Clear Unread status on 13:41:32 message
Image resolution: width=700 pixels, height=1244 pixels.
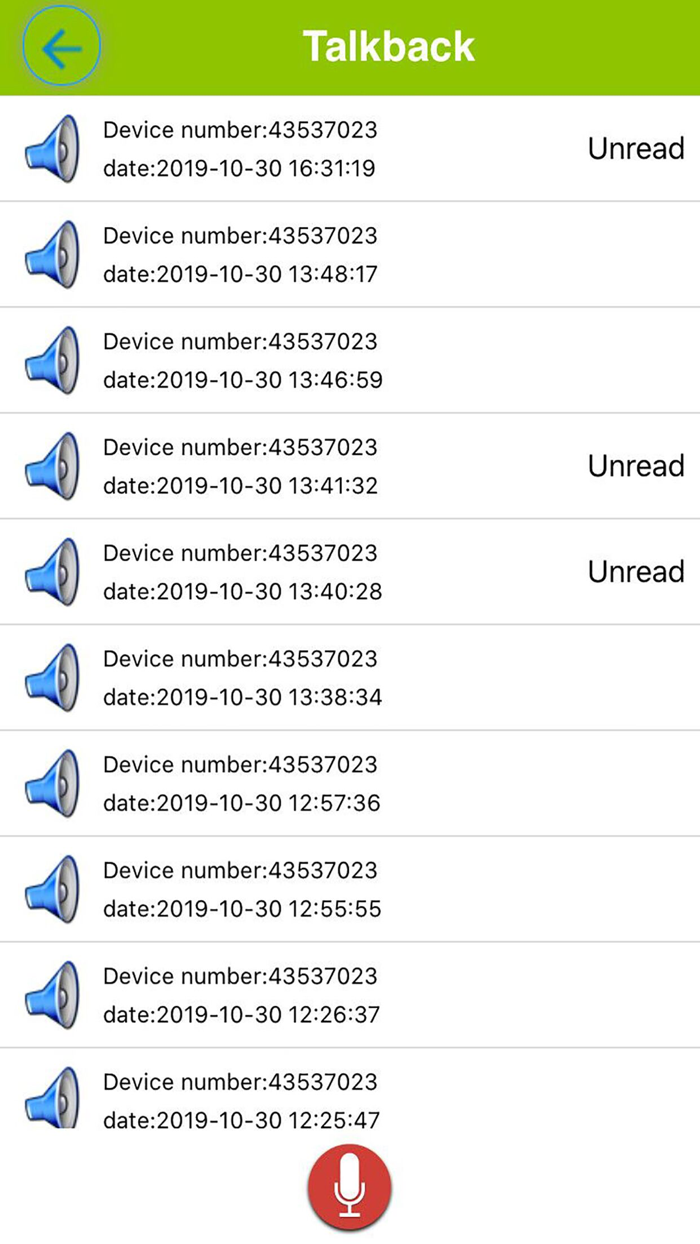coord(636,466)
